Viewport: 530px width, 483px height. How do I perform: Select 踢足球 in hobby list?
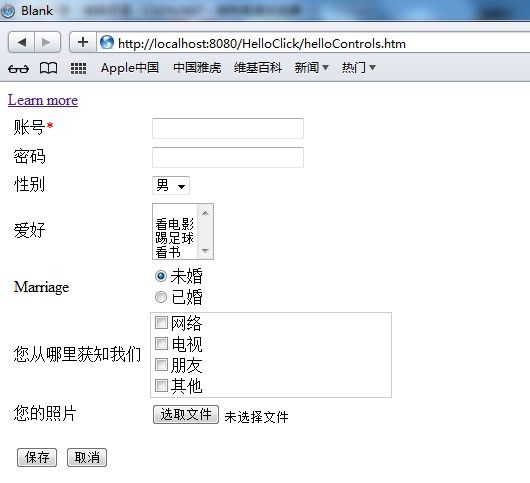(175, 238)
